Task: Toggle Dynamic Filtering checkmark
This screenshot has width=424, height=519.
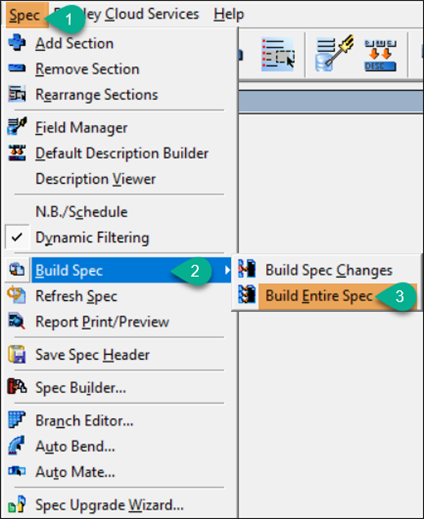Action: (17, 237)
